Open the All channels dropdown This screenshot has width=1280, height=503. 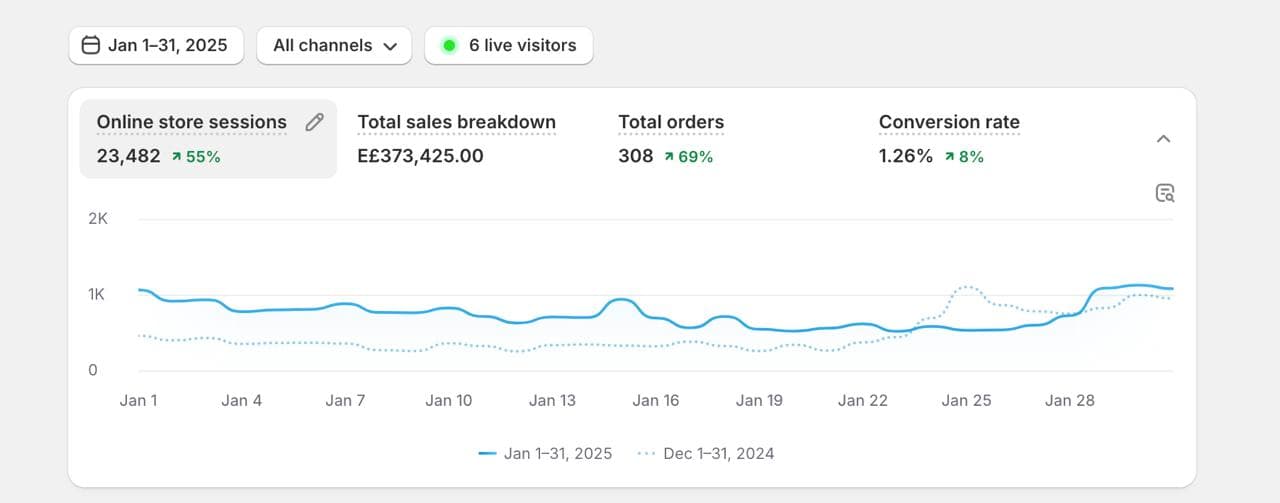point(334,45)
